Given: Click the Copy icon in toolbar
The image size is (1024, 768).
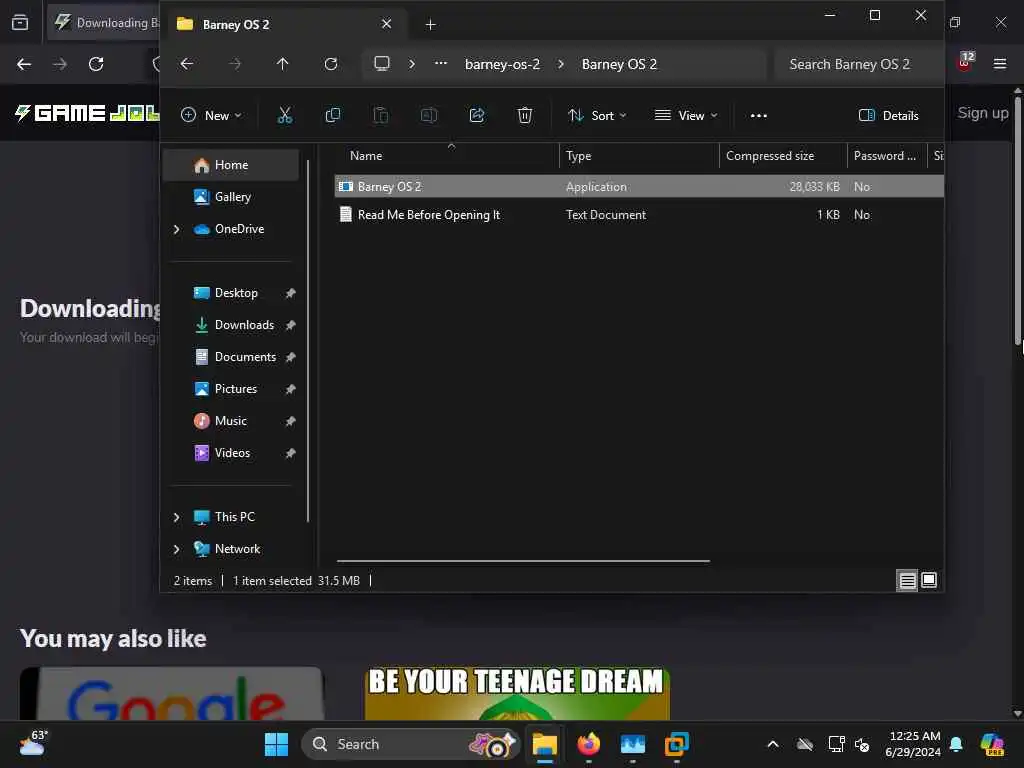Looking at the screenshot, I should (332, 116).
